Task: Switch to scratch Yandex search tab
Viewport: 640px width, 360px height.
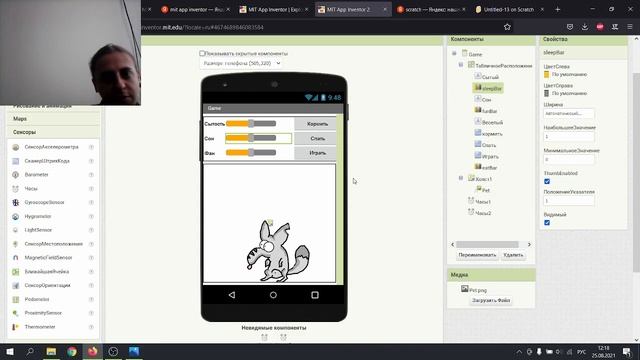Action: (431, 9)
